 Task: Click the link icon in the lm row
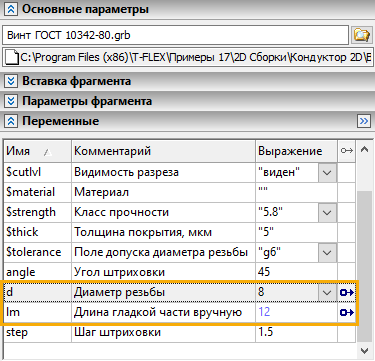(347, 313)
